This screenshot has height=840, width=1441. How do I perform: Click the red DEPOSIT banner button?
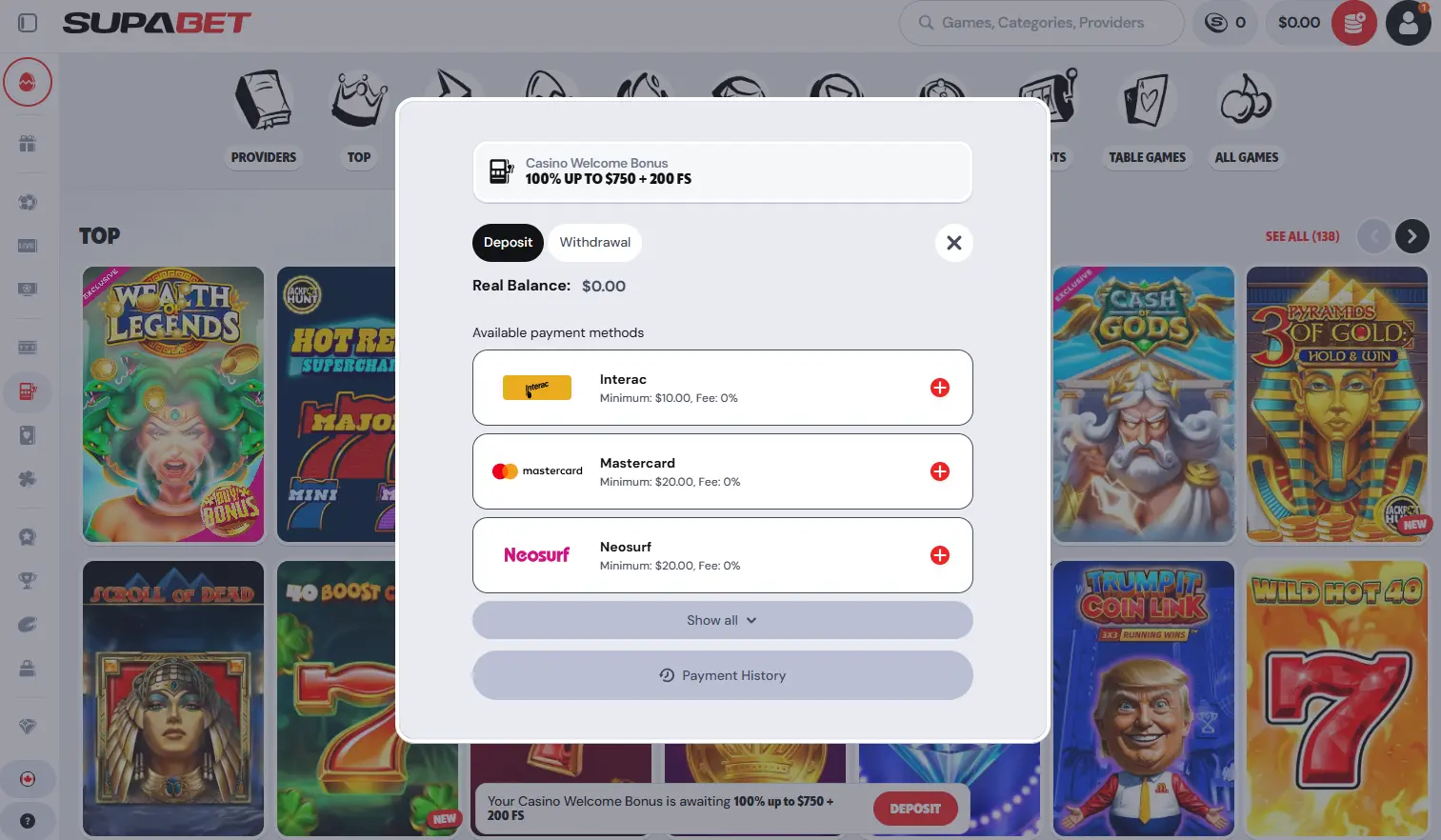pos(915,809)
